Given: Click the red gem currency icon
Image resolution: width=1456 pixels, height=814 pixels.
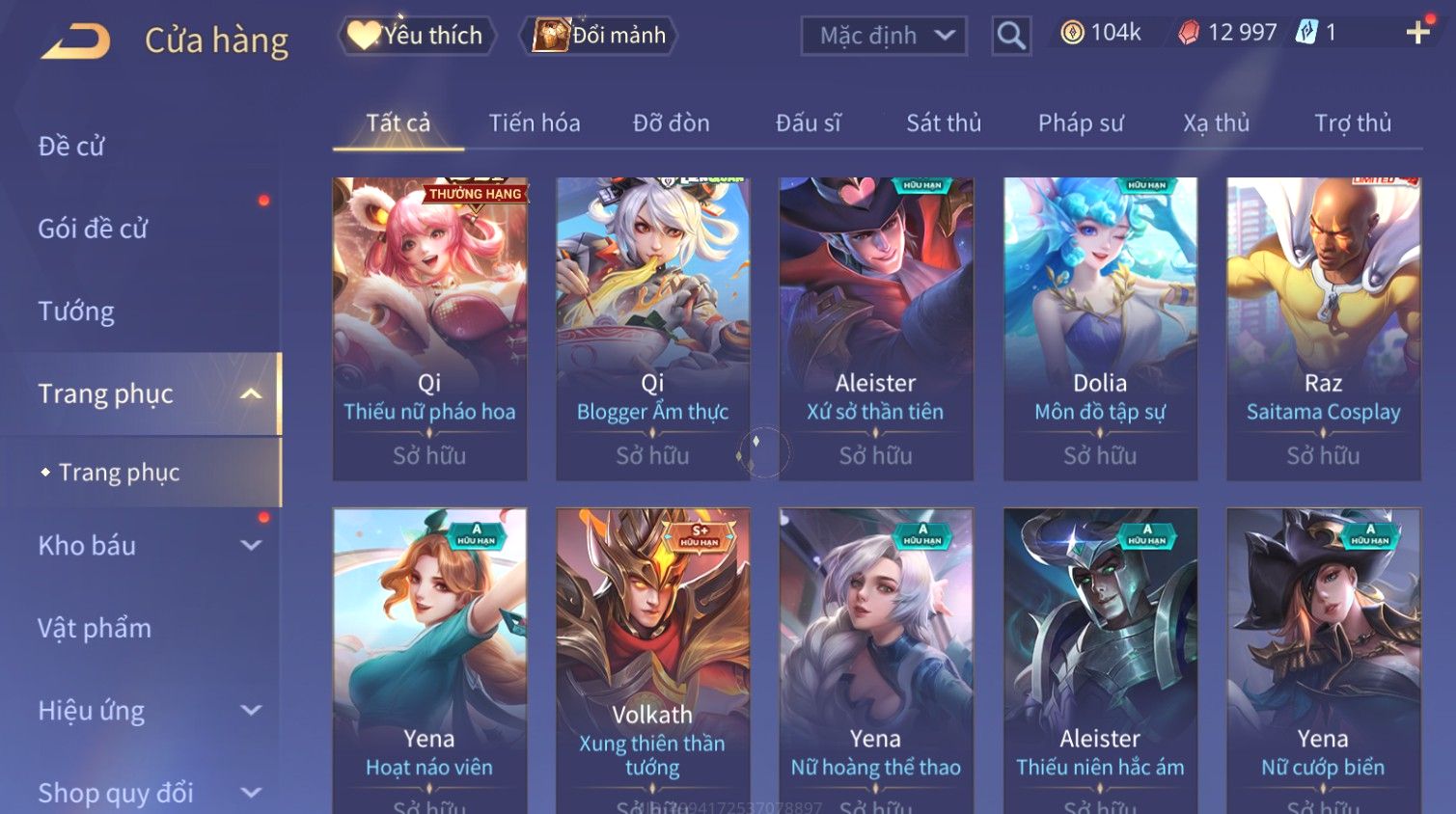Looking at the screenshot, I should [1189, 33].
